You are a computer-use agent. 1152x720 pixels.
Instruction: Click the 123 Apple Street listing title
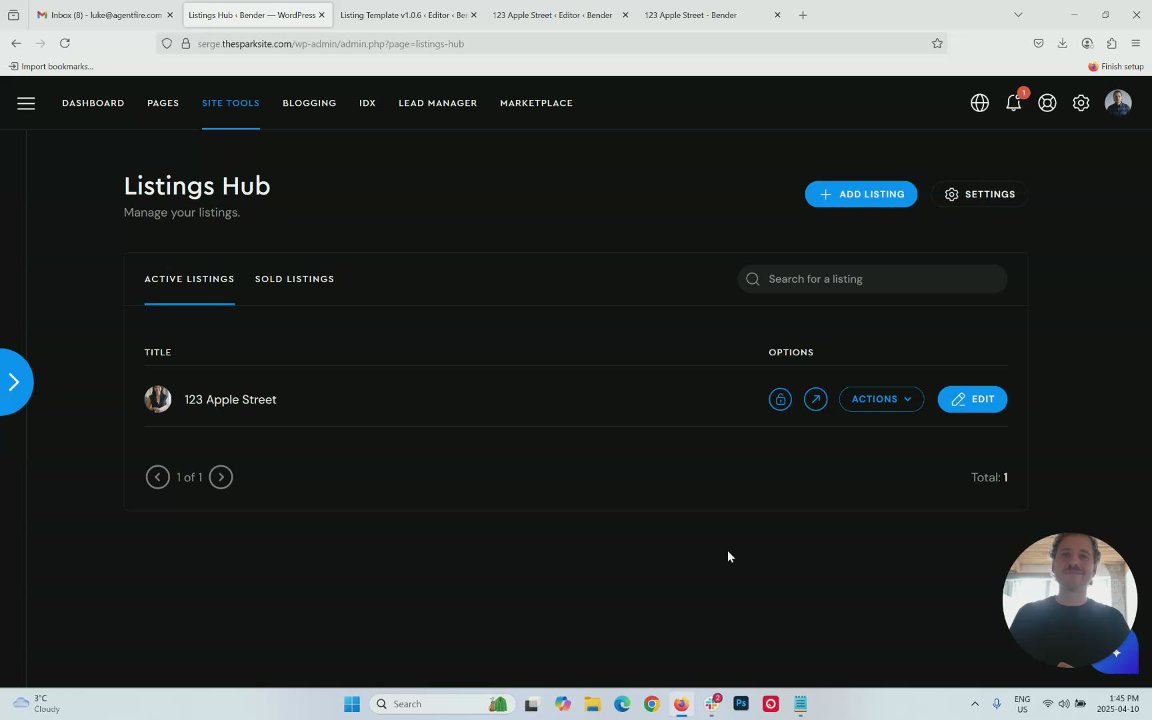[231, 400]
